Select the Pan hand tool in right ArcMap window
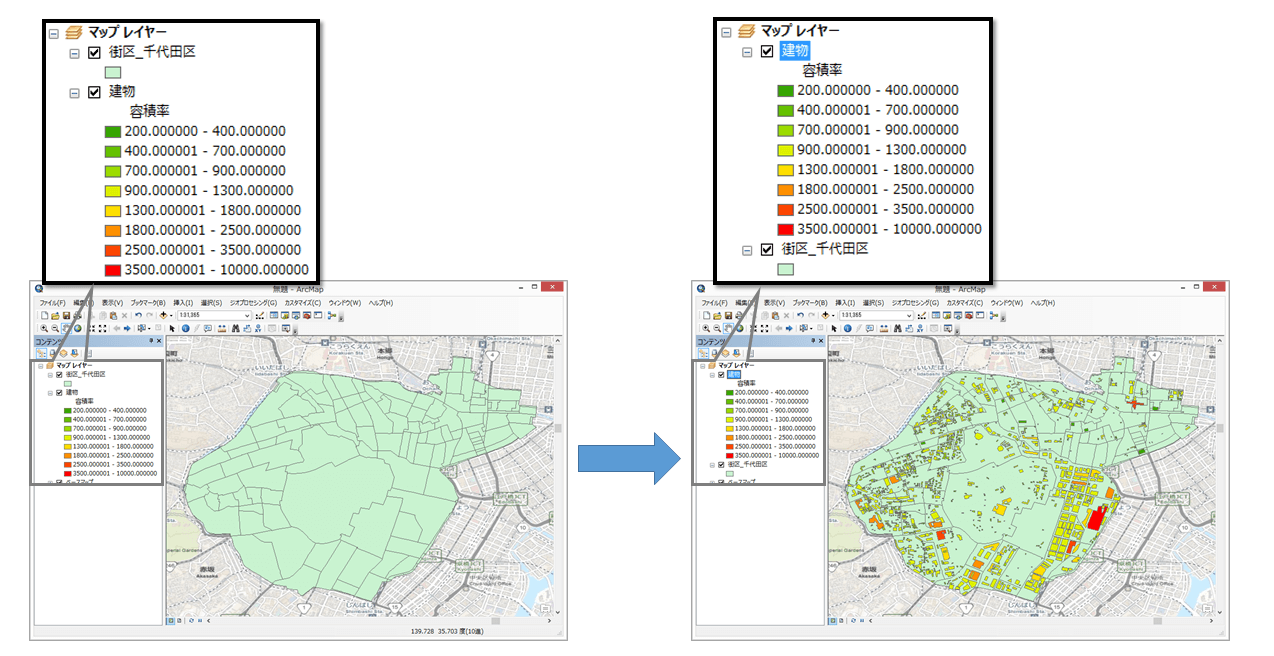The image size is (1274, 656). tap(727, 328)
